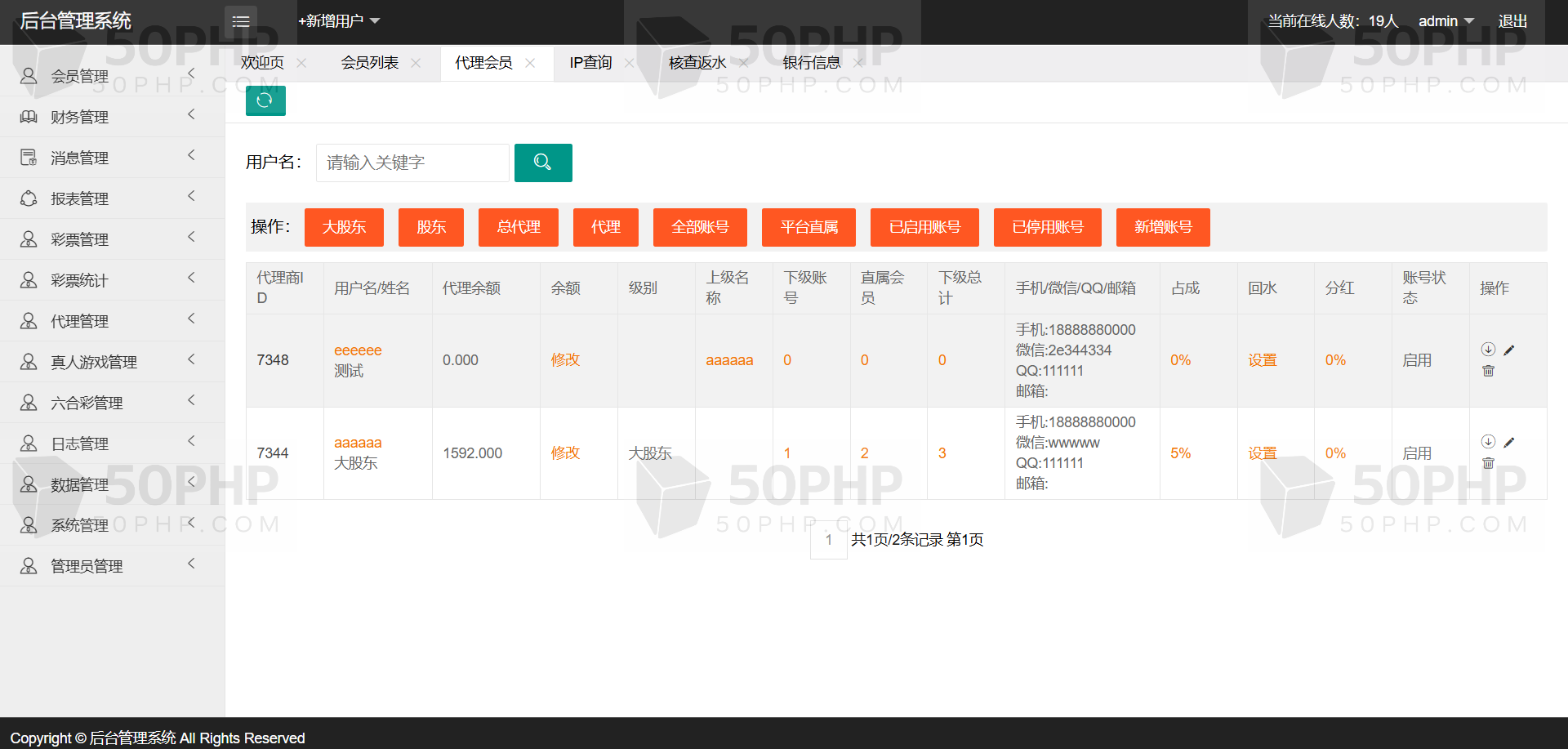Open the admin account dropdown
This screenshot has width=1568, height=749.
click(1445, 21)
